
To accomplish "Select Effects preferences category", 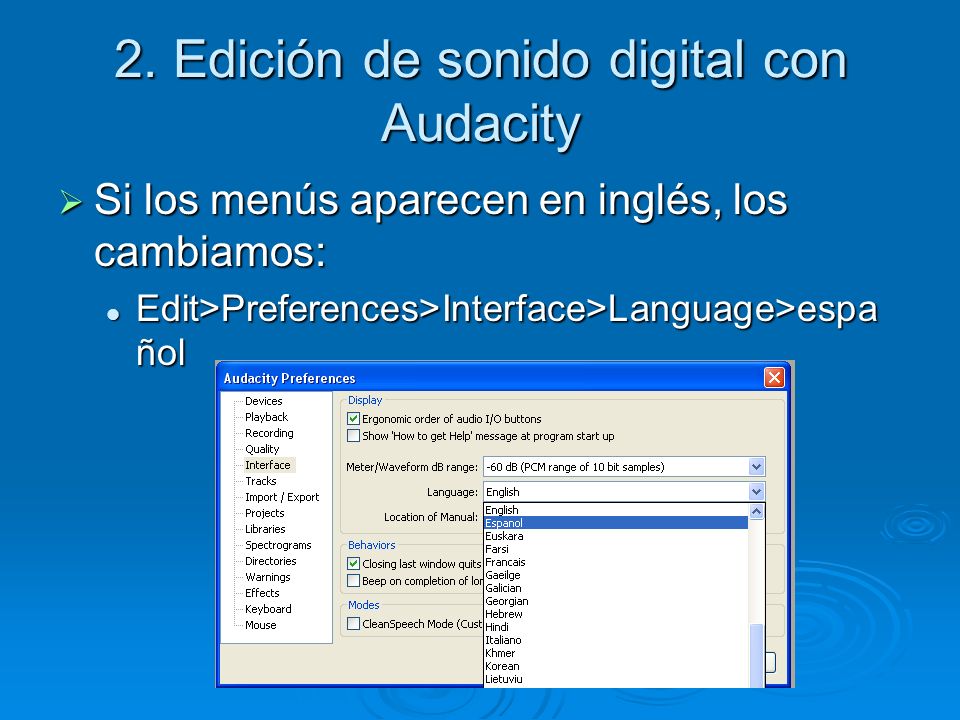I will [262, 593].
